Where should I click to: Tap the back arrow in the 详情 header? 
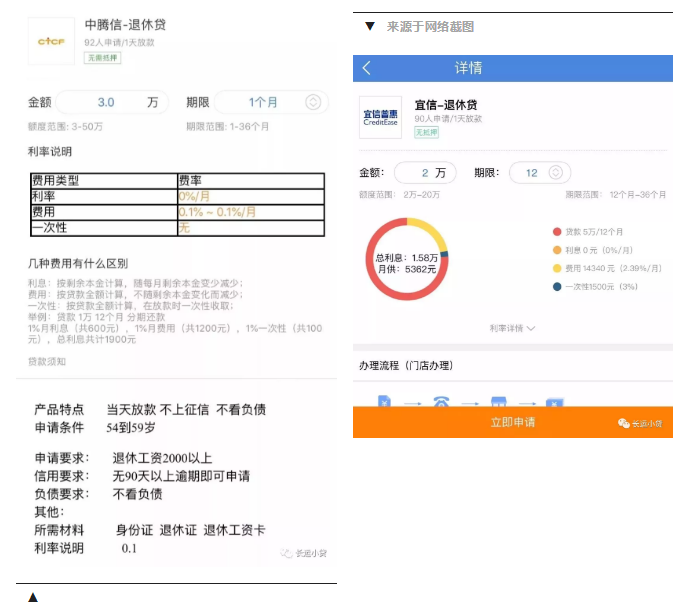[x=367, y=68]
